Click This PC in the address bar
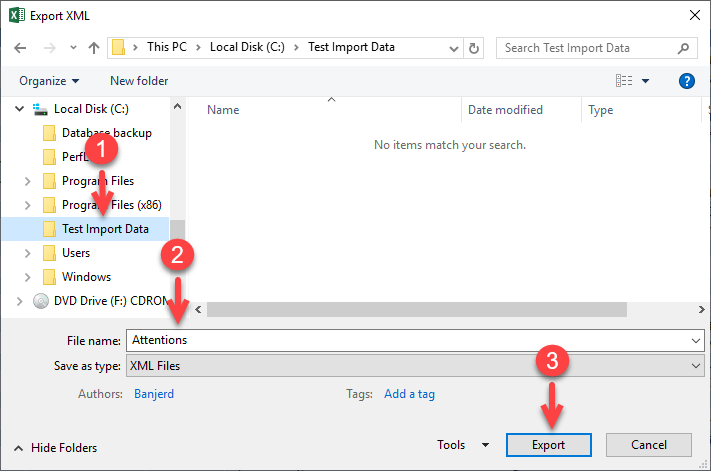The image size is (711, 471). [x=167, y=47]
